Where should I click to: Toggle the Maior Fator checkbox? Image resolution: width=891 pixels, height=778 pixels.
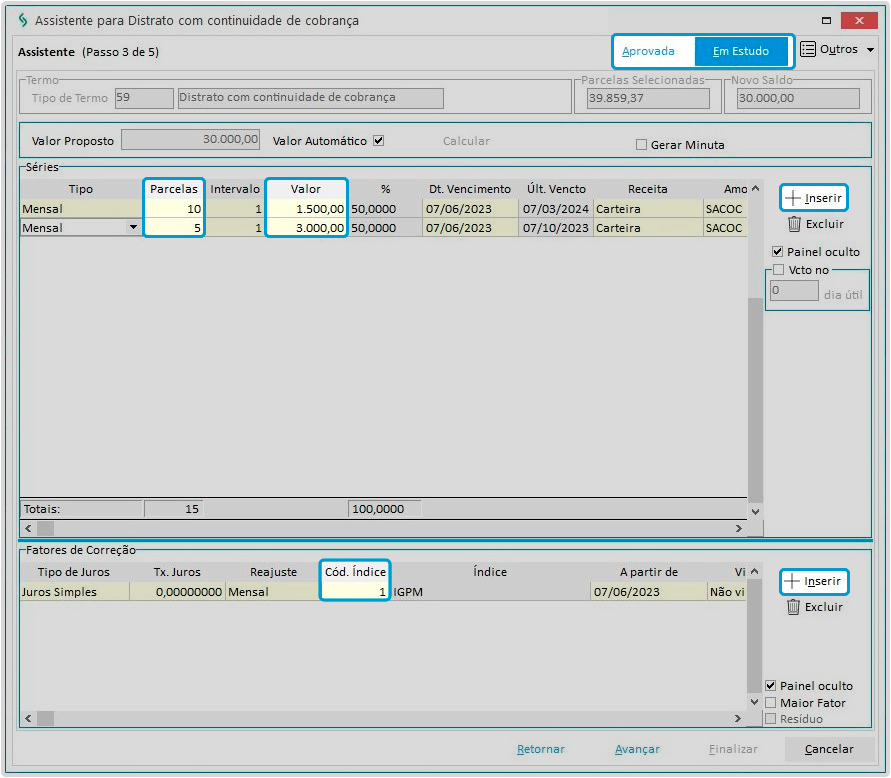(x=771, y=703)
